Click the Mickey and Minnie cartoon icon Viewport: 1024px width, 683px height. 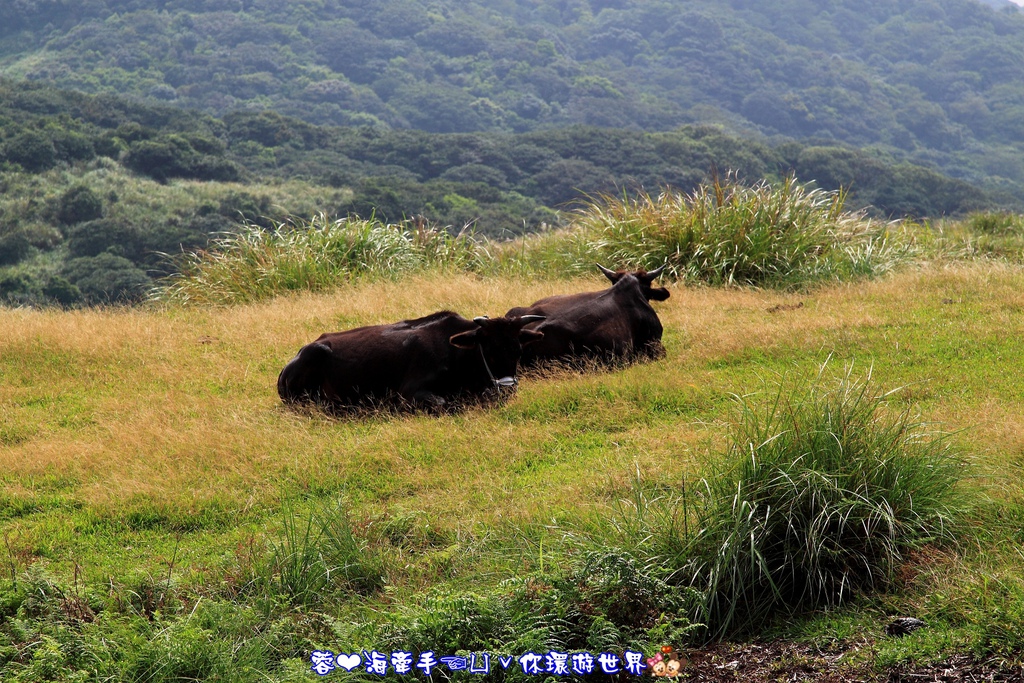(665, 663)
